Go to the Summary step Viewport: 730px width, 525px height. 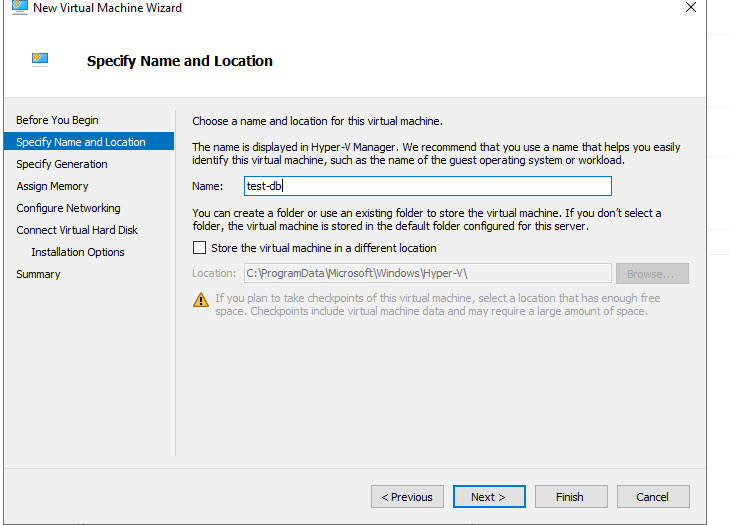(x=38, y=274)
